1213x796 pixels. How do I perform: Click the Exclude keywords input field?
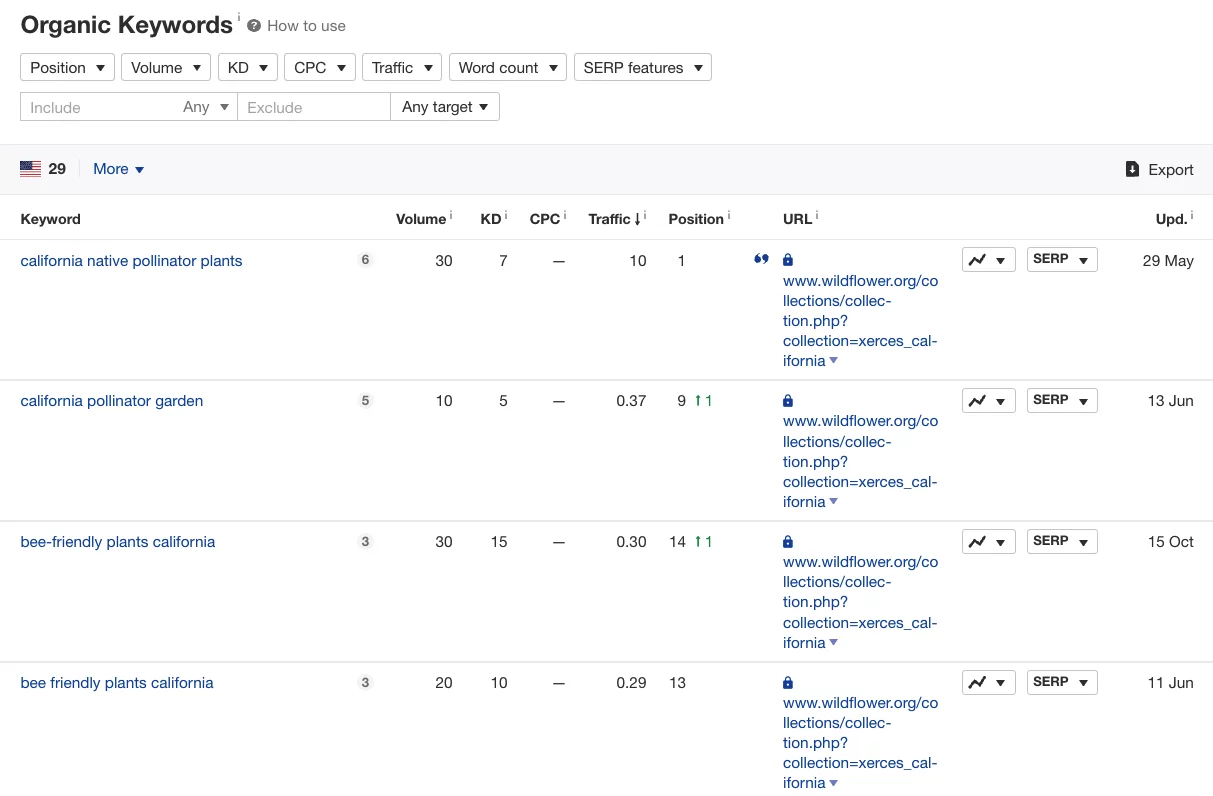pos(313,107)
